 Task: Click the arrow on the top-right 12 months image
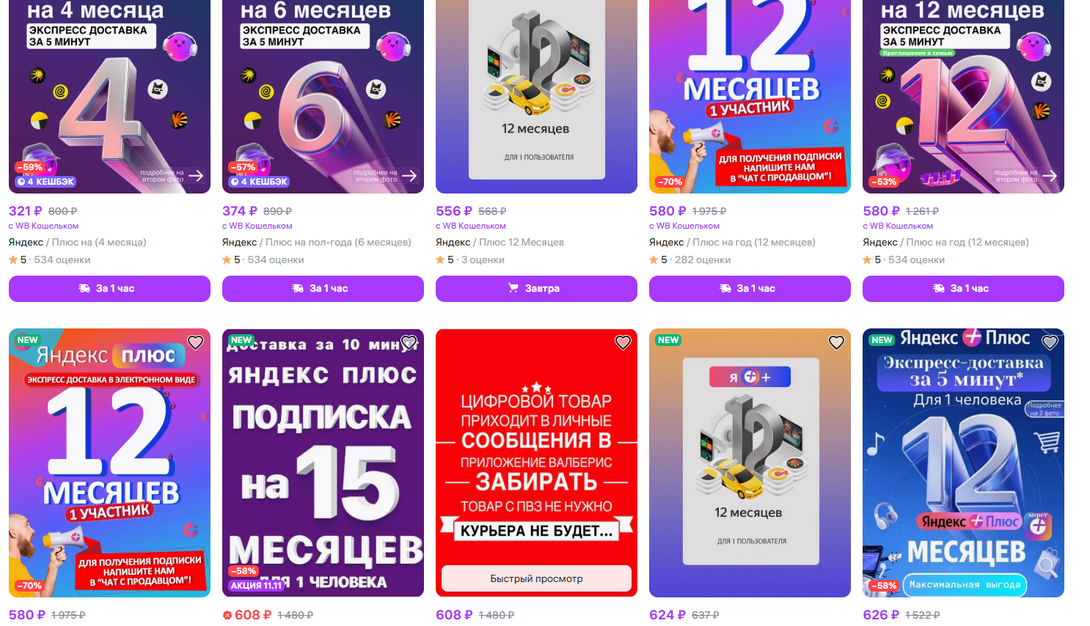(x=1050, y=176)
